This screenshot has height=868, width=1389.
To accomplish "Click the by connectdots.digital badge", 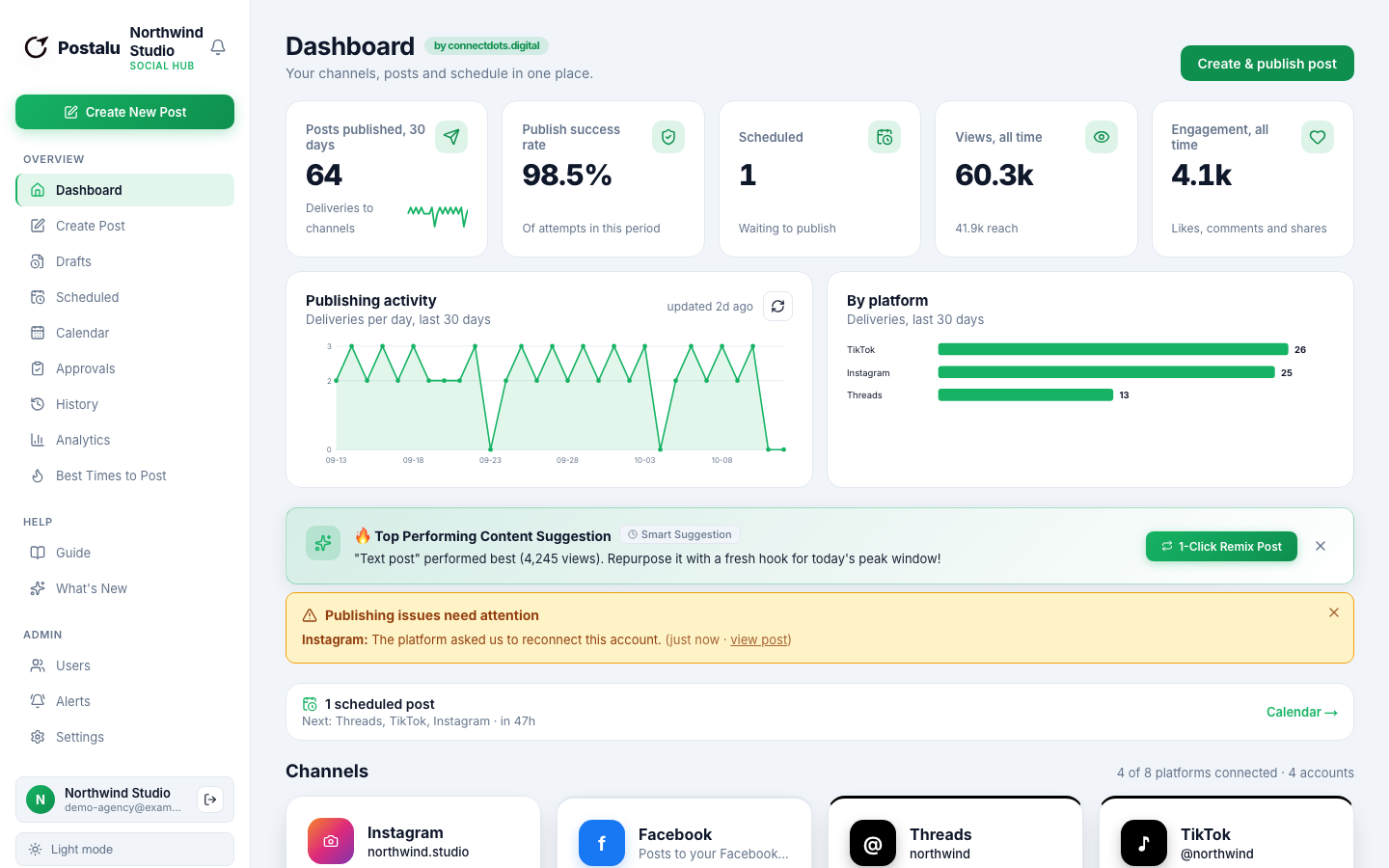I will pos(486,45).
